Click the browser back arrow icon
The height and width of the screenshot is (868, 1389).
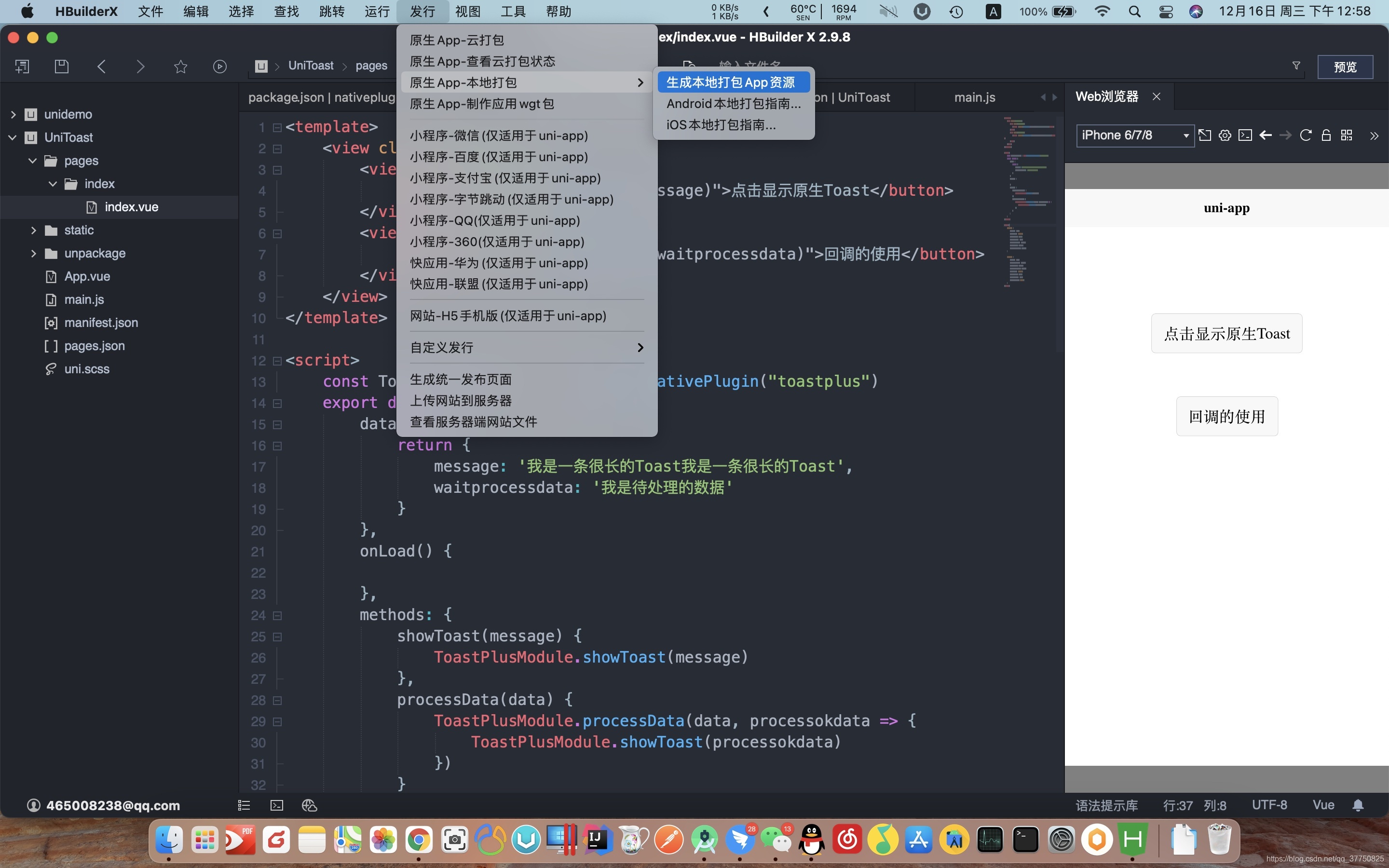click(1266, 136)
